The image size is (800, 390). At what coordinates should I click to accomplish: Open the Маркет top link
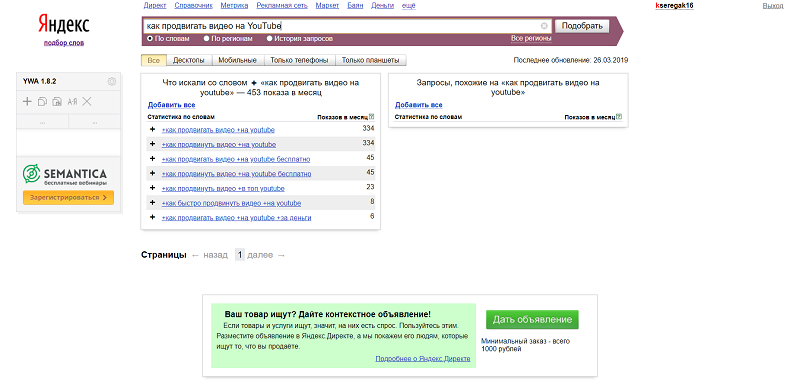point(327,6)
